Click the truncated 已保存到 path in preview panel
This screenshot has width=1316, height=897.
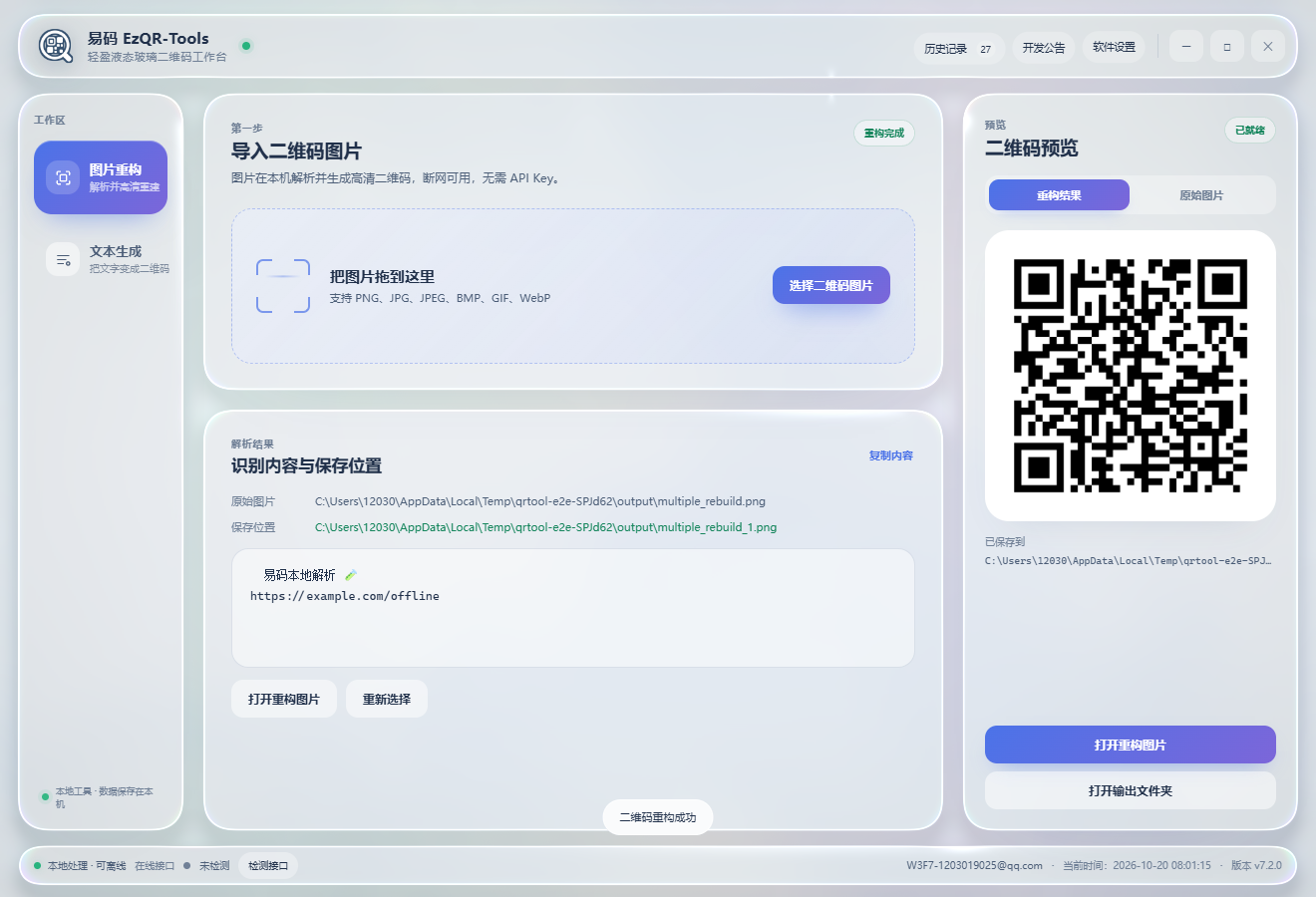click(x=1128, y=561)
